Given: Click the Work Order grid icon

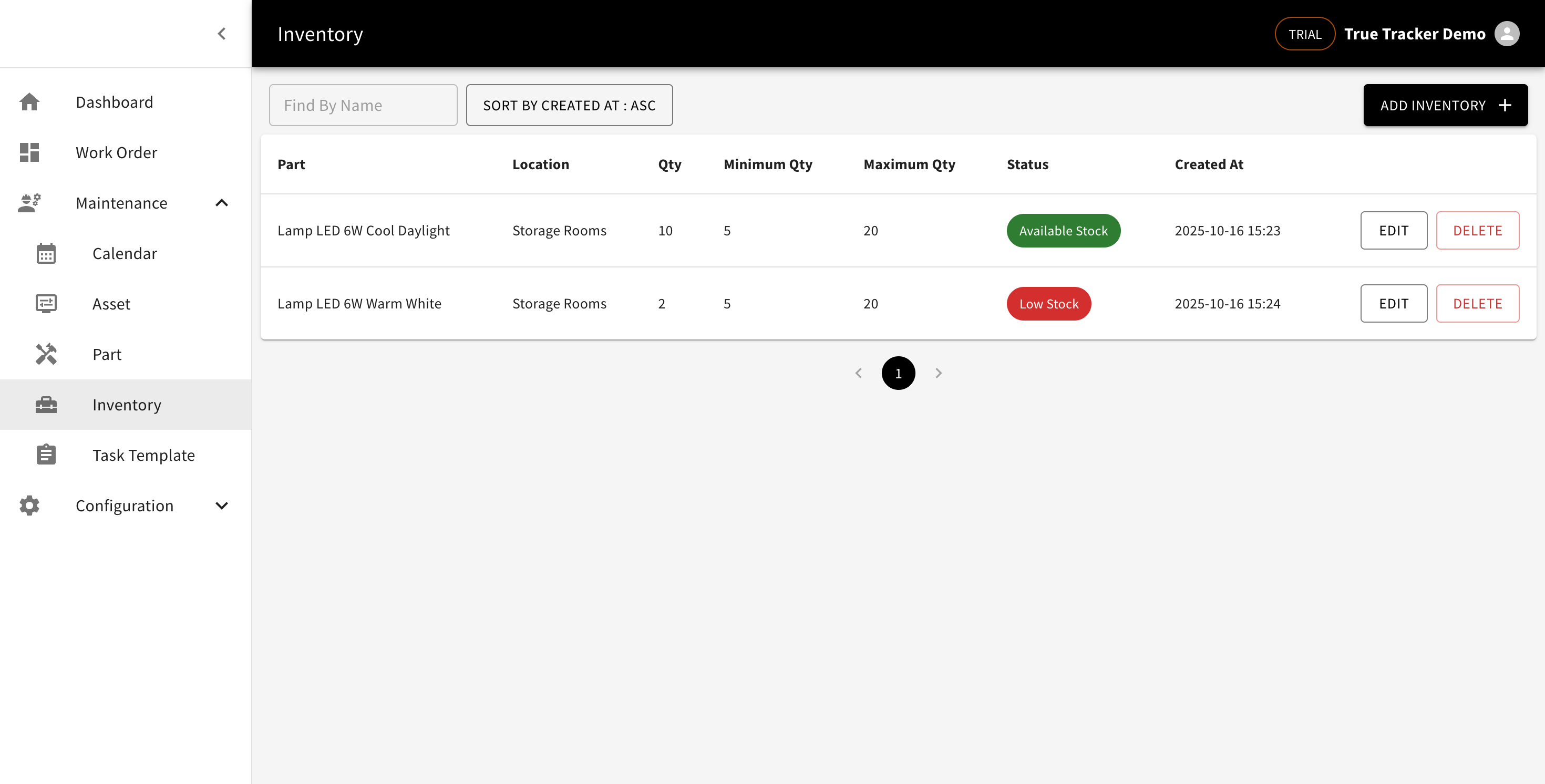Looking at the screenshot, I should click(x=29, y=152).
